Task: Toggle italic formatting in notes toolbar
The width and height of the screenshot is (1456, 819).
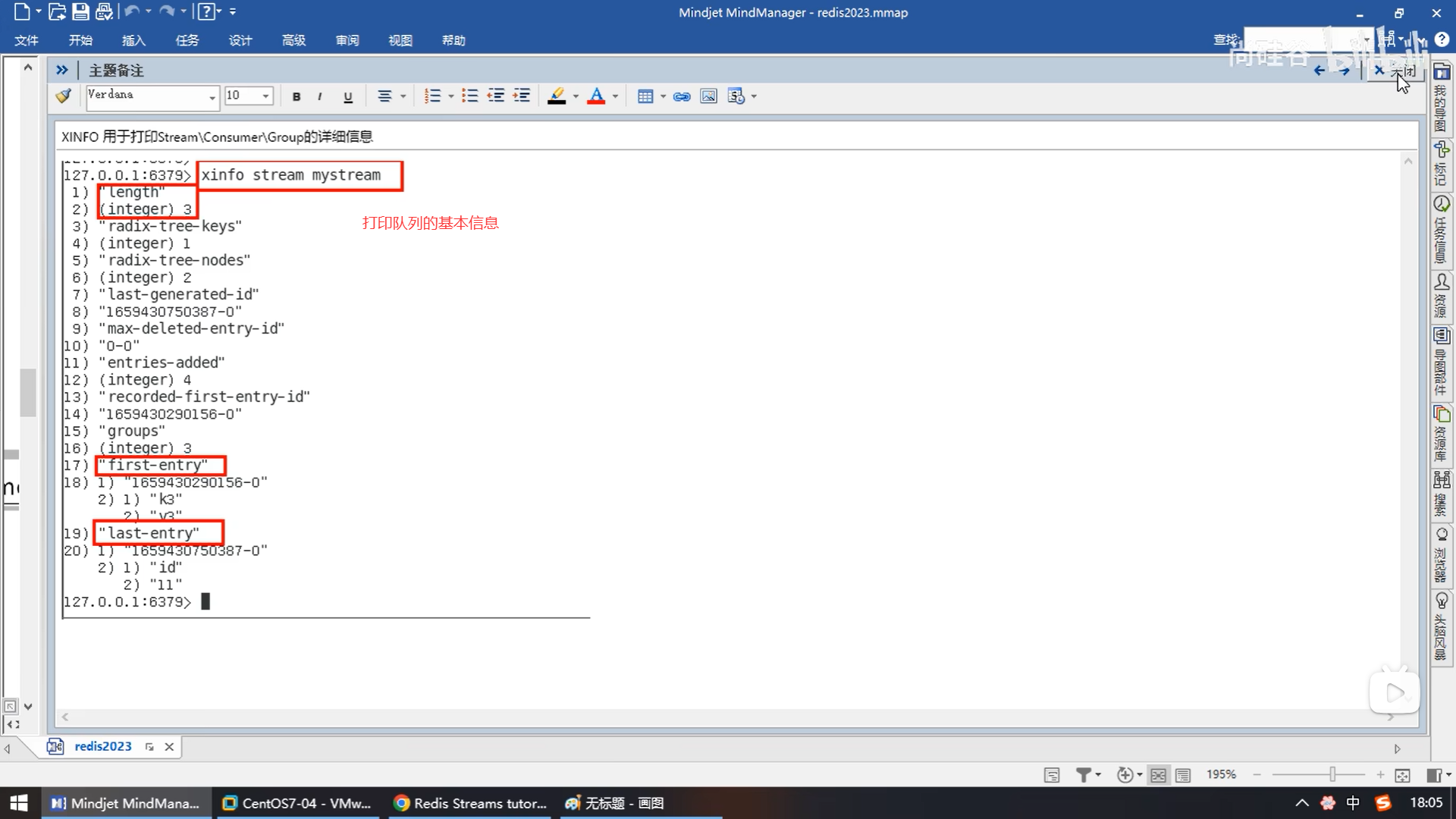Action: click(320, 96)
